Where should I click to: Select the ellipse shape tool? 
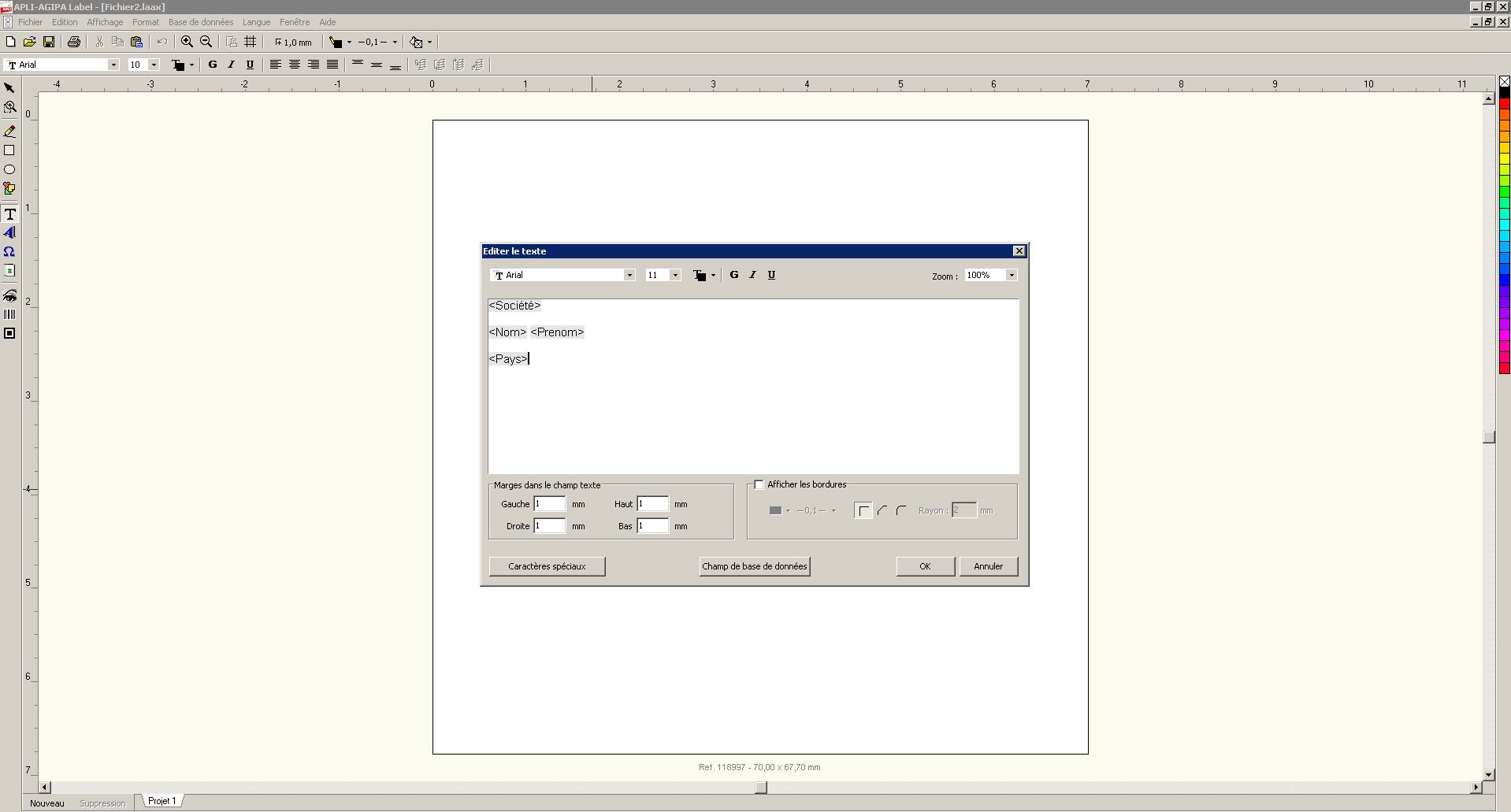pyautogui.click(x=9, y=169)
